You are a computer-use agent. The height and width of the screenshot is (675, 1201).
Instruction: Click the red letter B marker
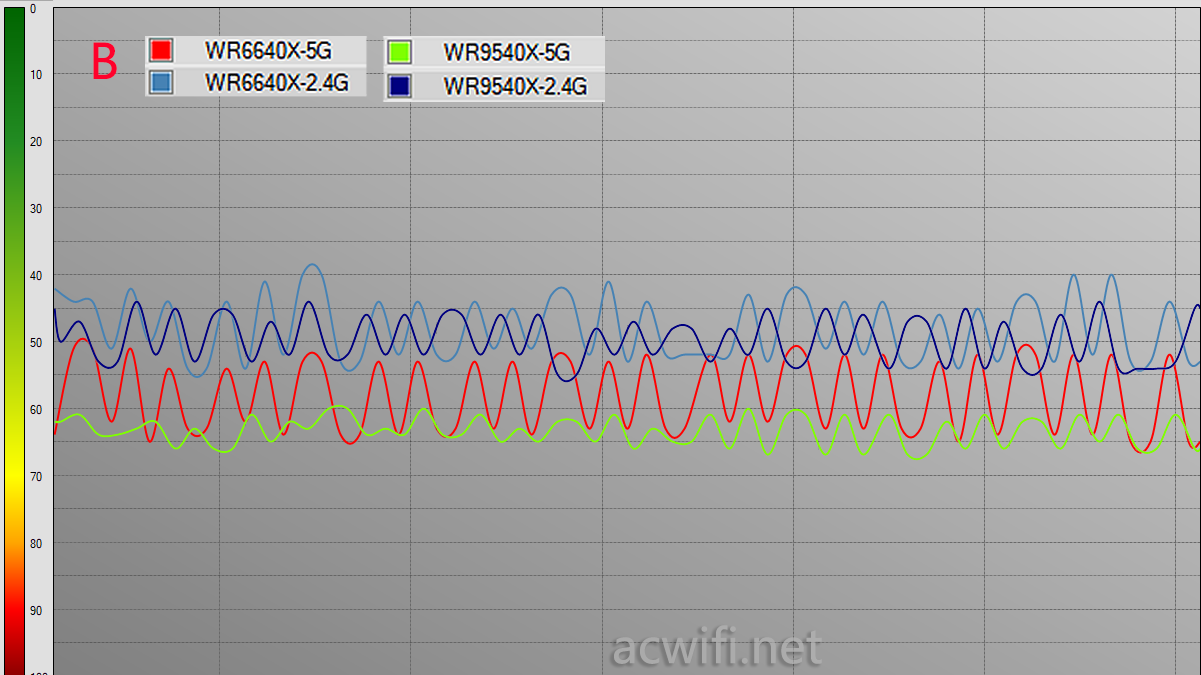(104, 63)
